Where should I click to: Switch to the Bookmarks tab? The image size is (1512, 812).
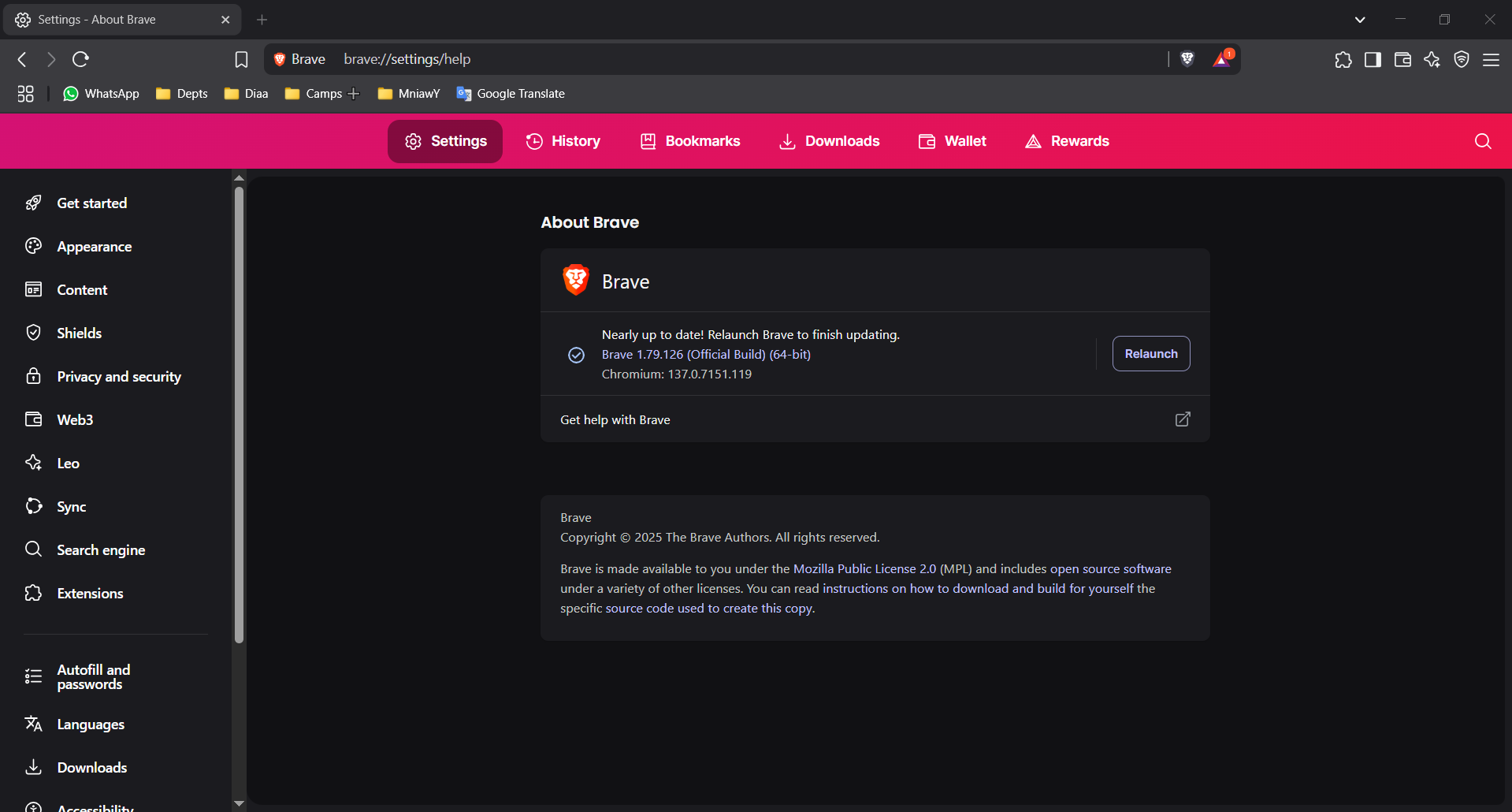[x=689, y=141]
